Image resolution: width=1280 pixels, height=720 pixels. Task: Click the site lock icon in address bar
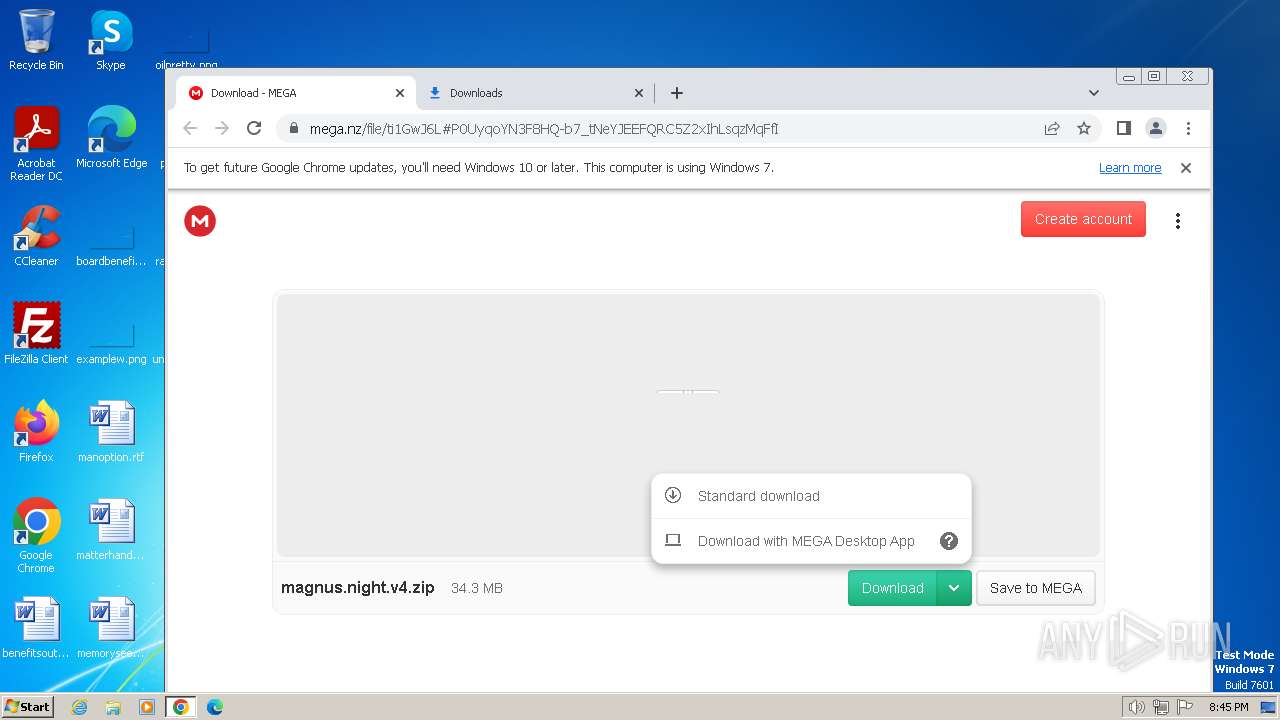(293, 128)
